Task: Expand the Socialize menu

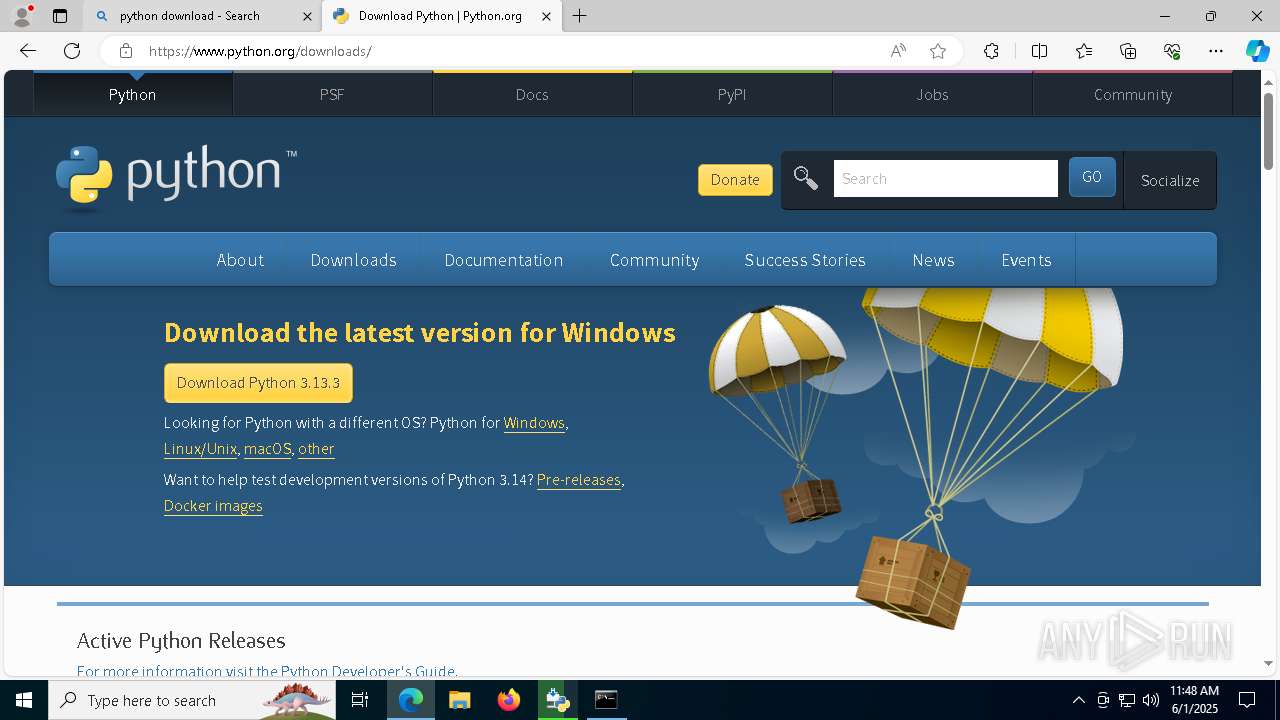Action: click(1170, 180)
